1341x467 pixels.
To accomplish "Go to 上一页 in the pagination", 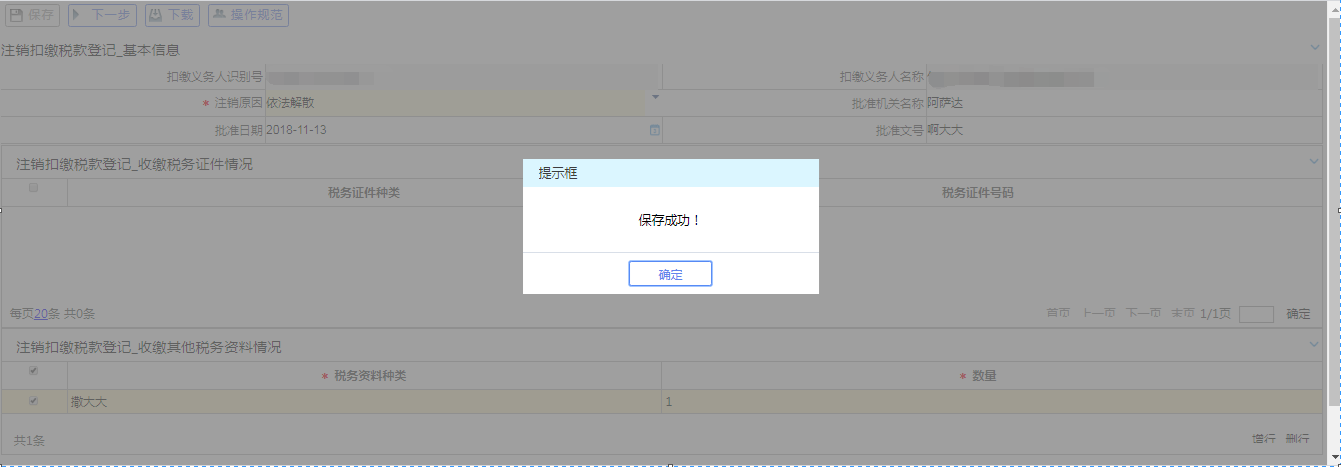I will (x=1099, y=313).
